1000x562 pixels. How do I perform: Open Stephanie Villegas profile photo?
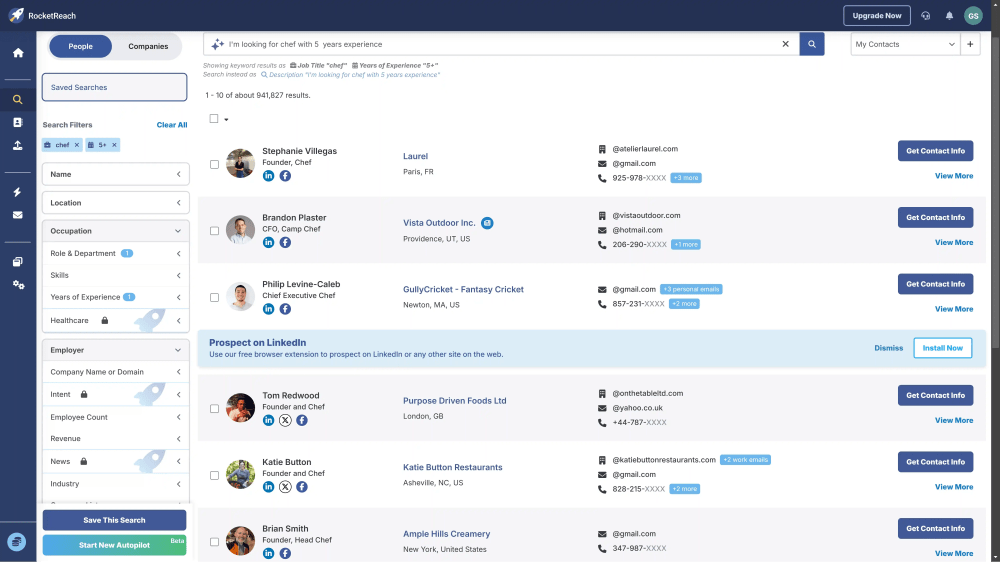coord(240,163)
